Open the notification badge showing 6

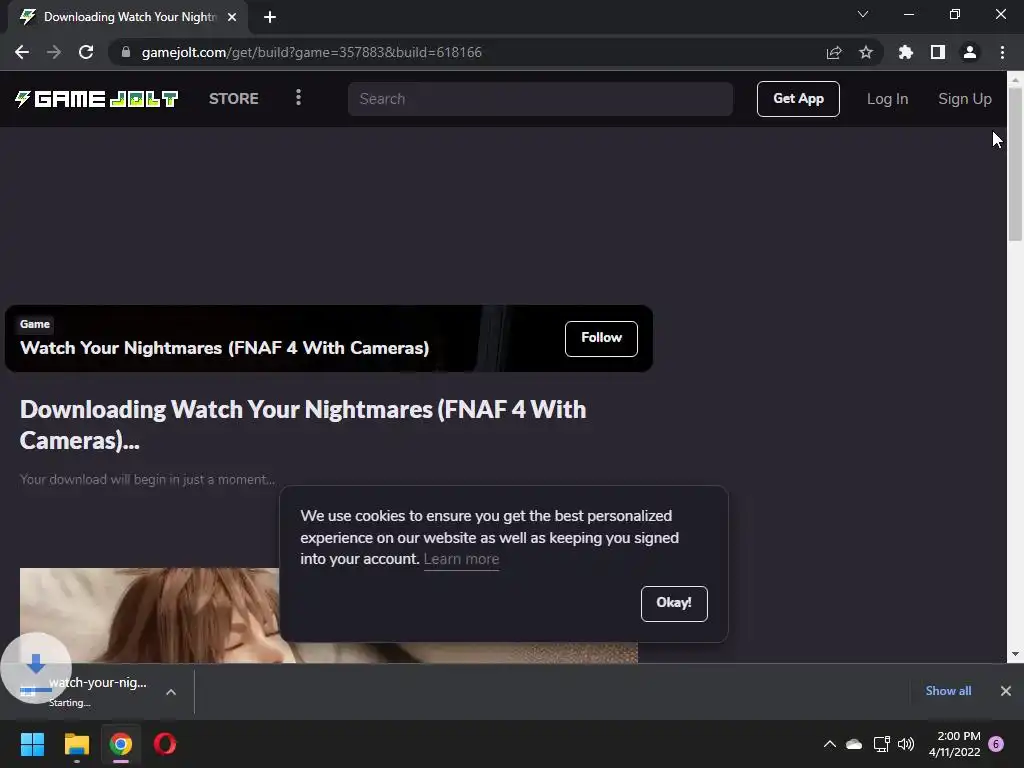point(996,744)
